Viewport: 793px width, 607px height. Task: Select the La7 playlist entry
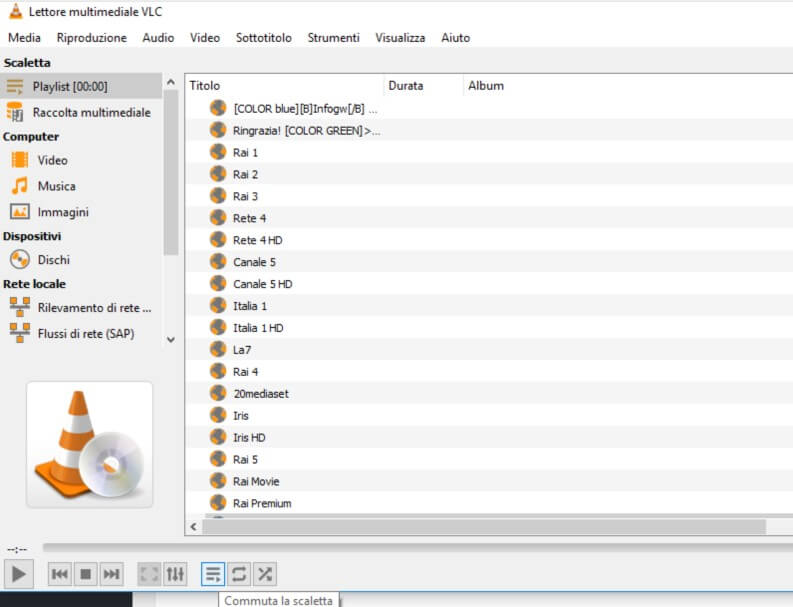[490, 350]
